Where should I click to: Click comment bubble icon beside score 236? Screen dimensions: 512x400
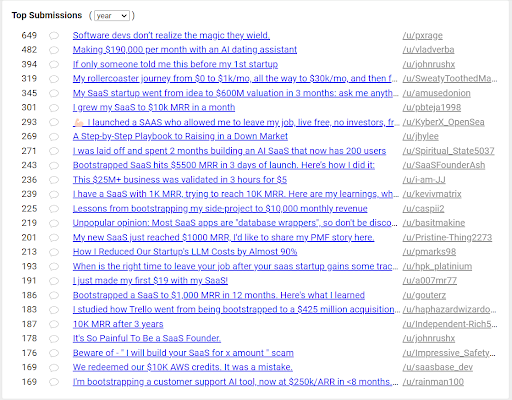click(x=54, y=180)
